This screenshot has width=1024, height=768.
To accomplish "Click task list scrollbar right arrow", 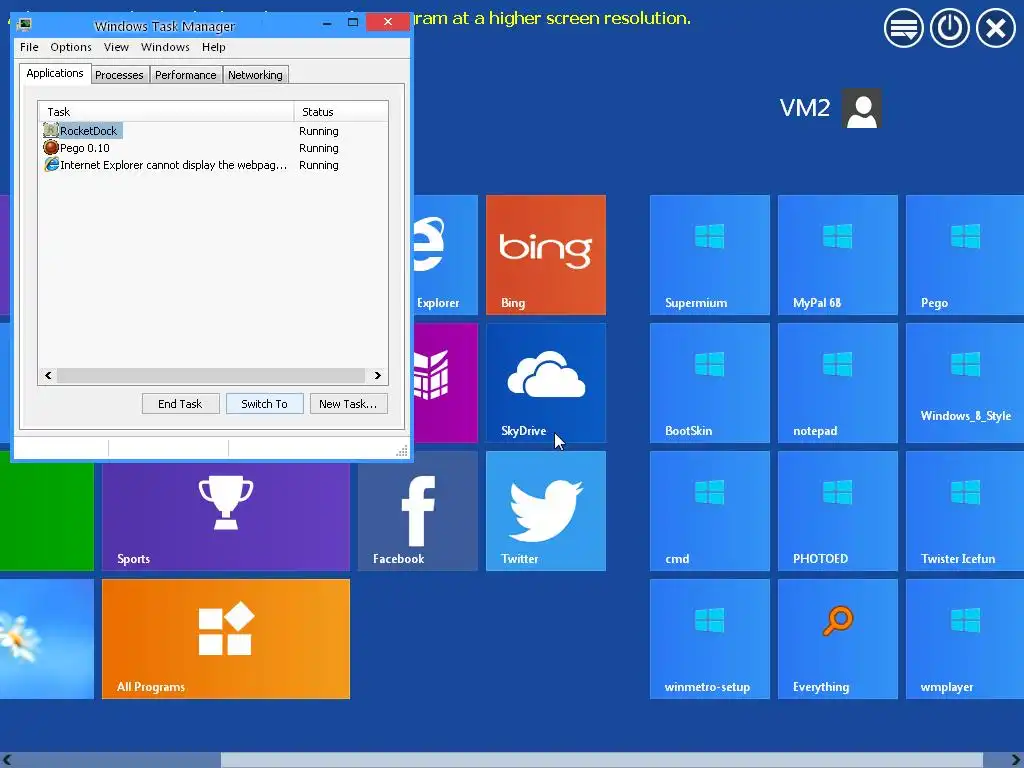I will pos(377,376).
